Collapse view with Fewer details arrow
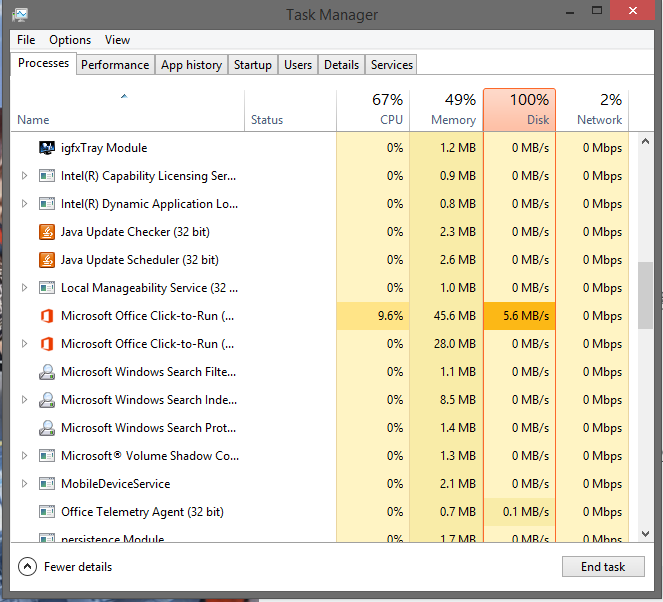The width and height of the screenshot is (663, 602). point(27,567)
